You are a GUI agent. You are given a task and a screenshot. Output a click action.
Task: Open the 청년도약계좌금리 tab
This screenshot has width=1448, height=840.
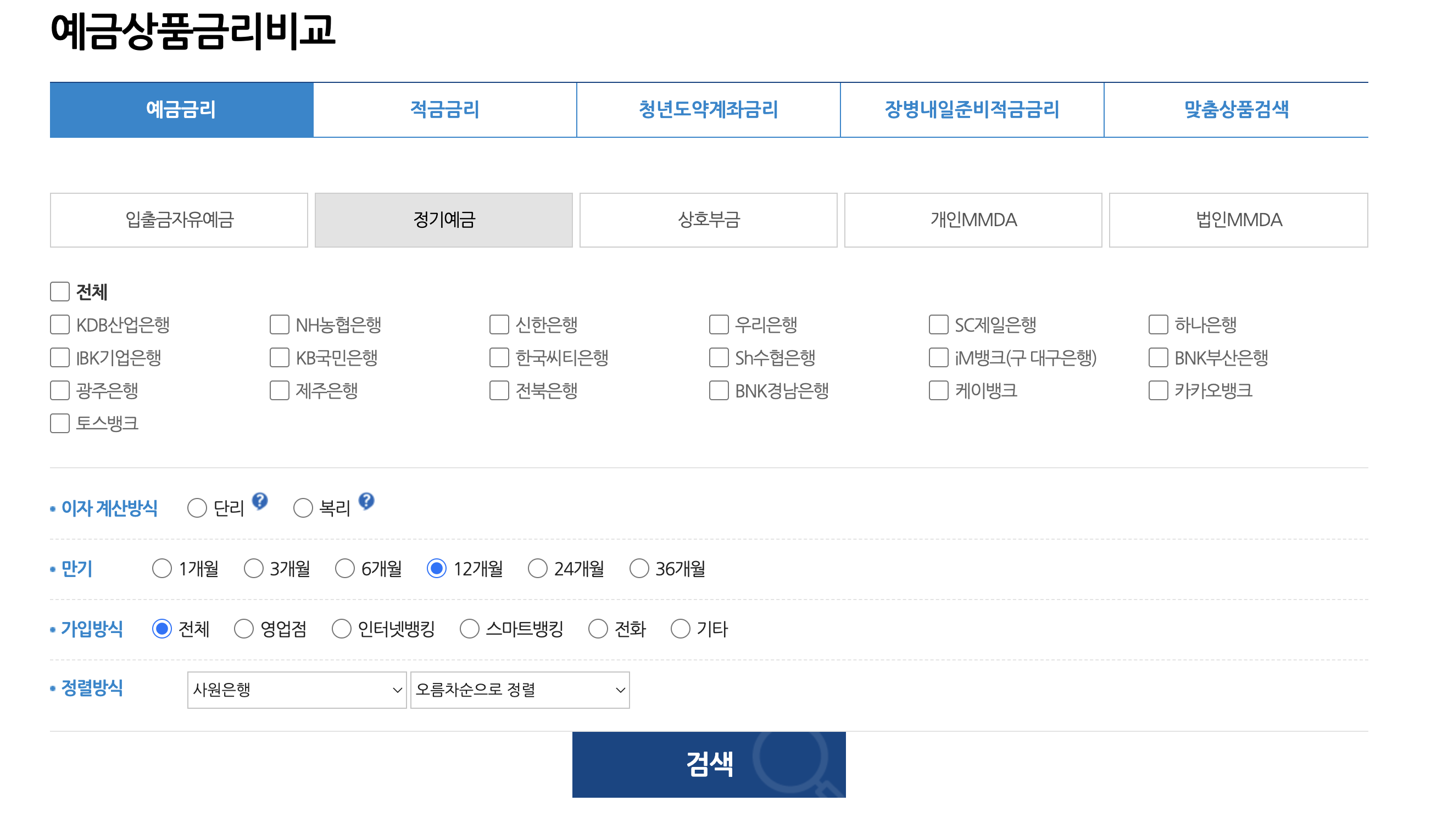[x=708, y=110]
